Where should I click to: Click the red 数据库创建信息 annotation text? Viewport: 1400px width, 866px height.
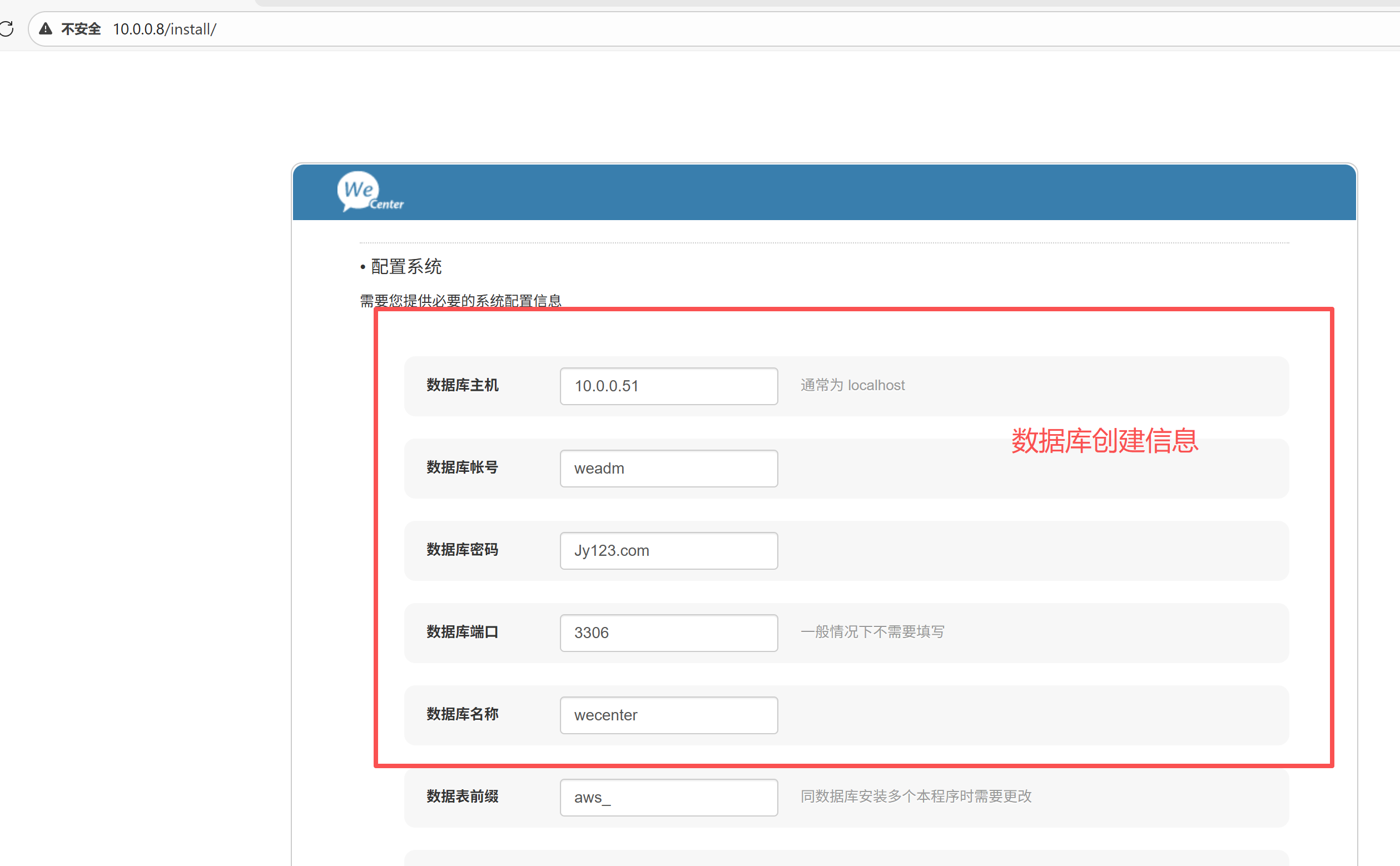pos(1104,441)
